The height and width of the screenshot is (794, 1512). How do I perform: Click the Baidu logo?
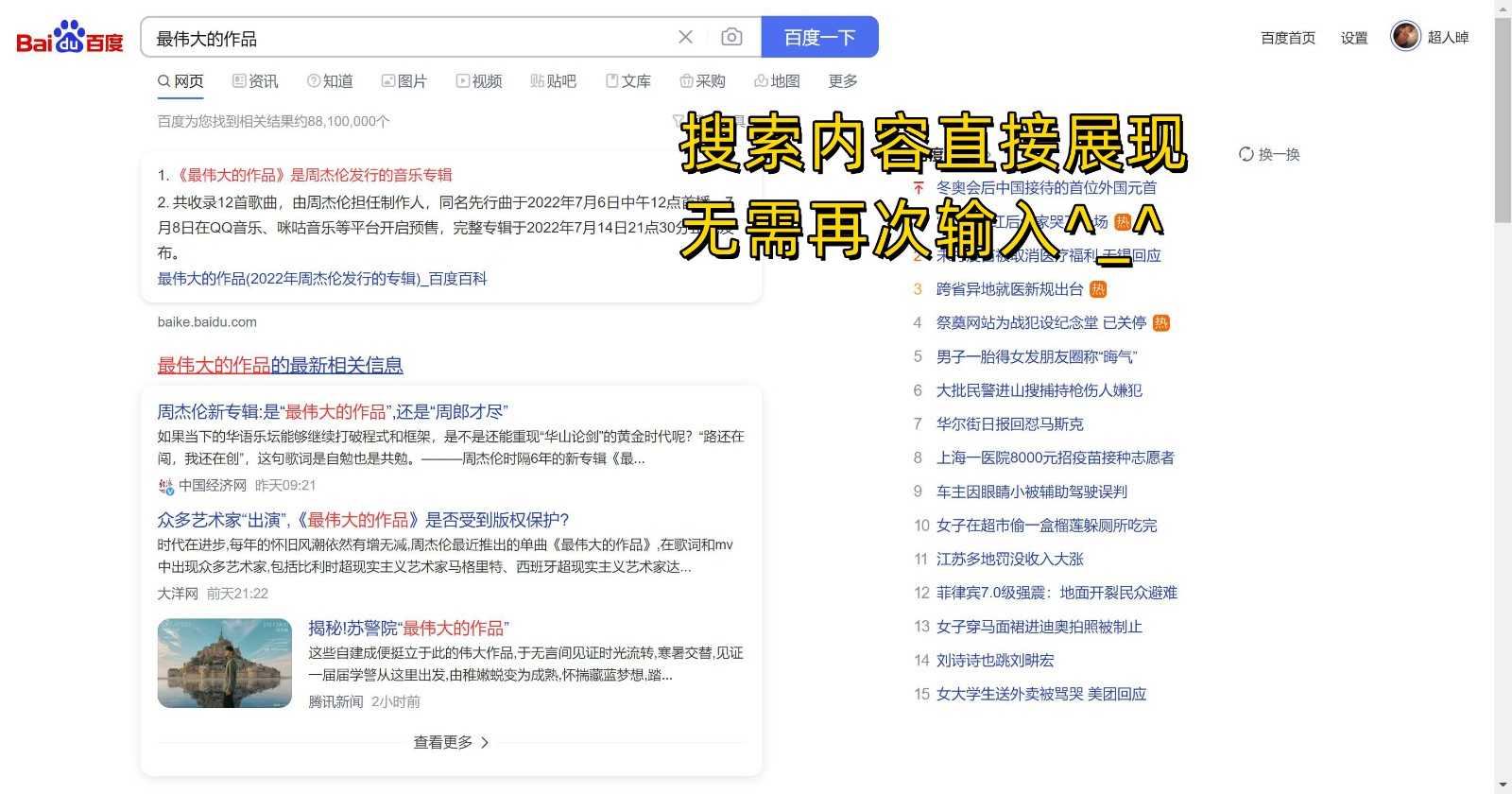[x=70, y=38]
